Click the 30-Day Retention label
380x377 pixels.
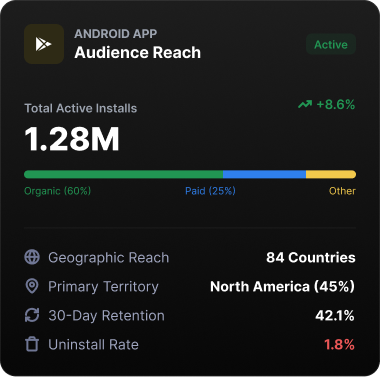pos(106,316)
